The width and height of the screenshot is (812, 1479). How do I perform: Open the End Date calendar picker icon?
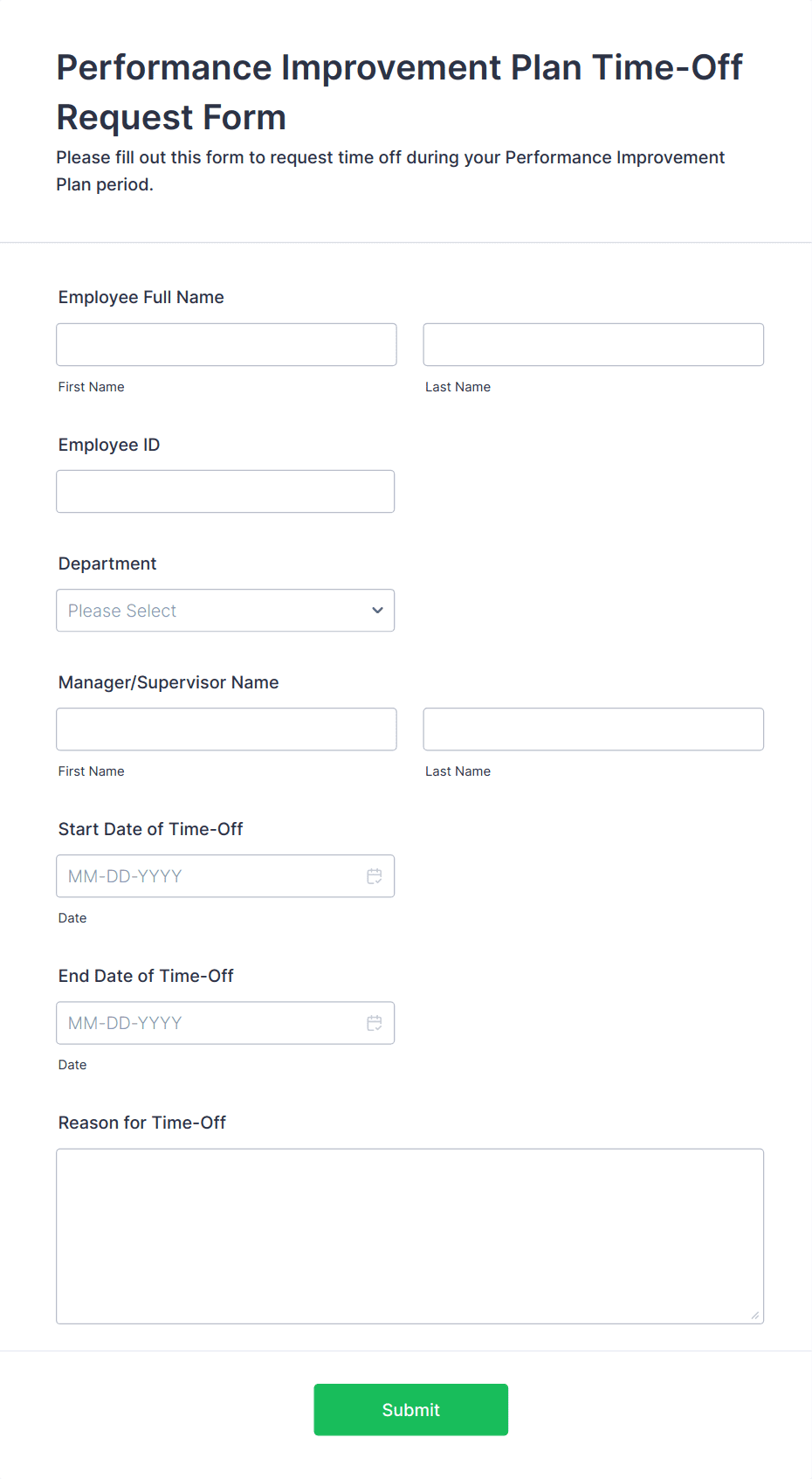click(375, 1023)
